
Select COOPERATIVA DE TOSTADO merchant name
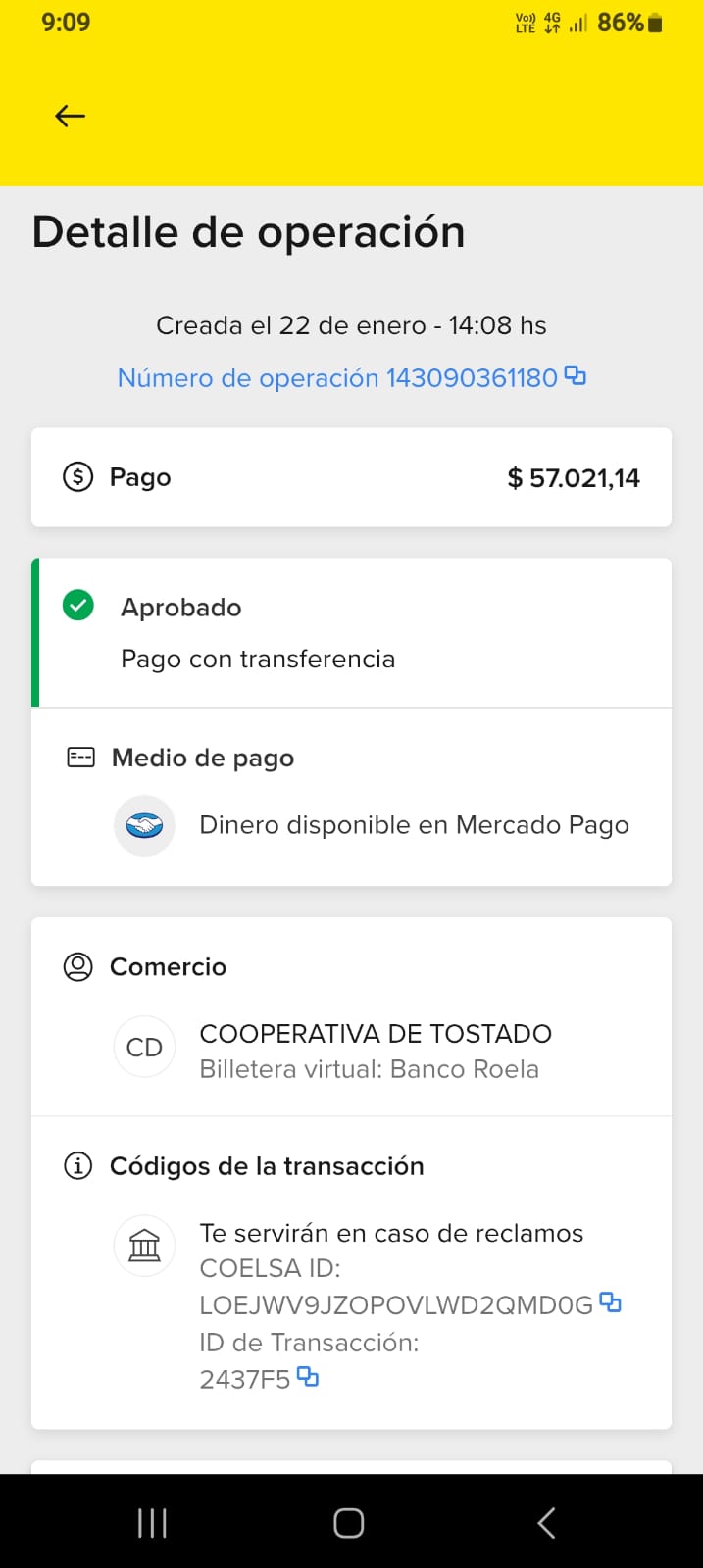click(x=376, y=1034)
